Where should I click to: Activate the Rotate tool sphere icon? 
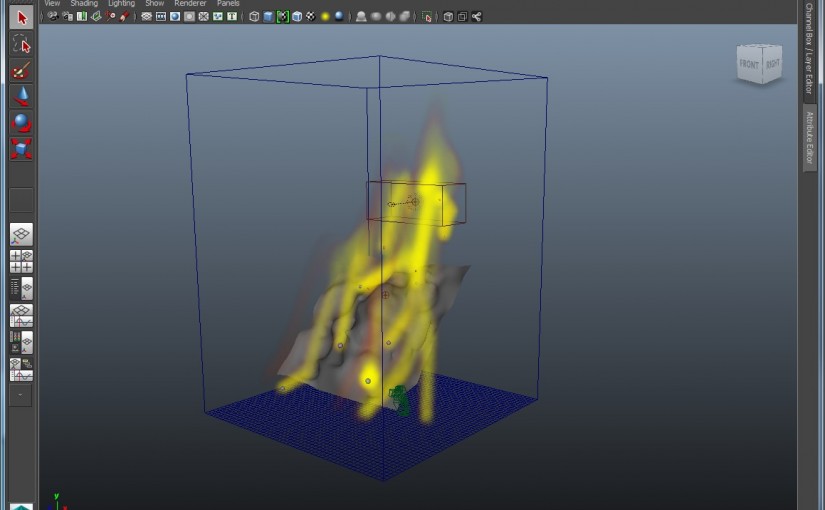tap(21, 122)
